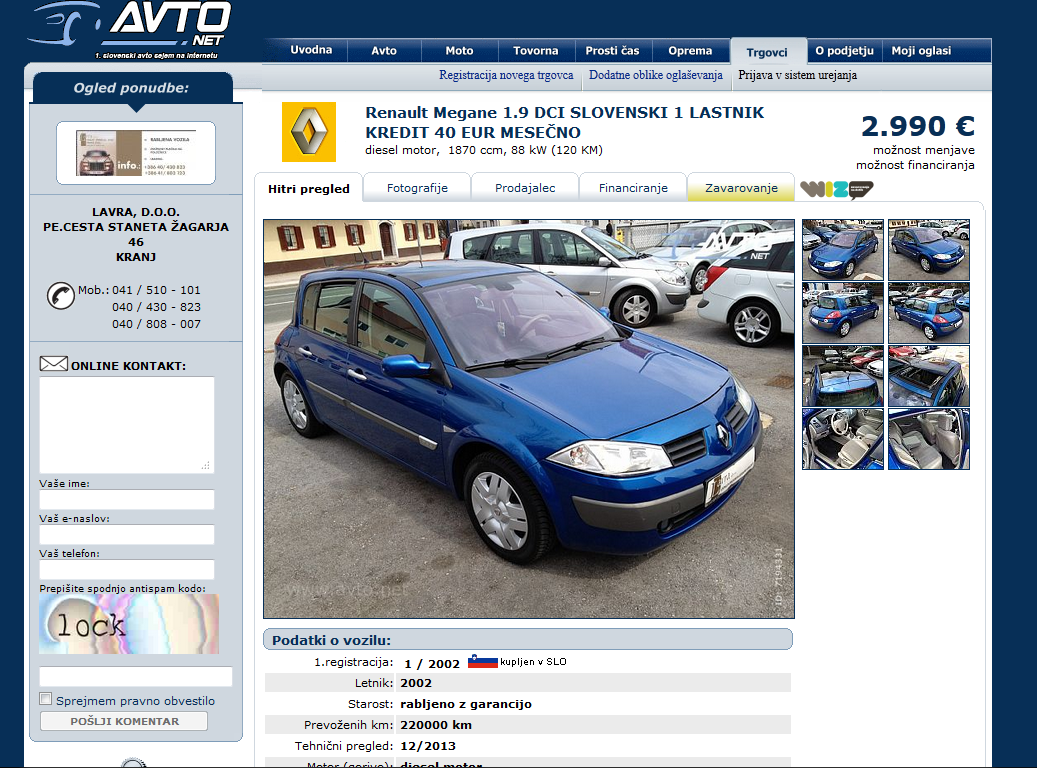Open the Uvodna menu item

point(311,50)
